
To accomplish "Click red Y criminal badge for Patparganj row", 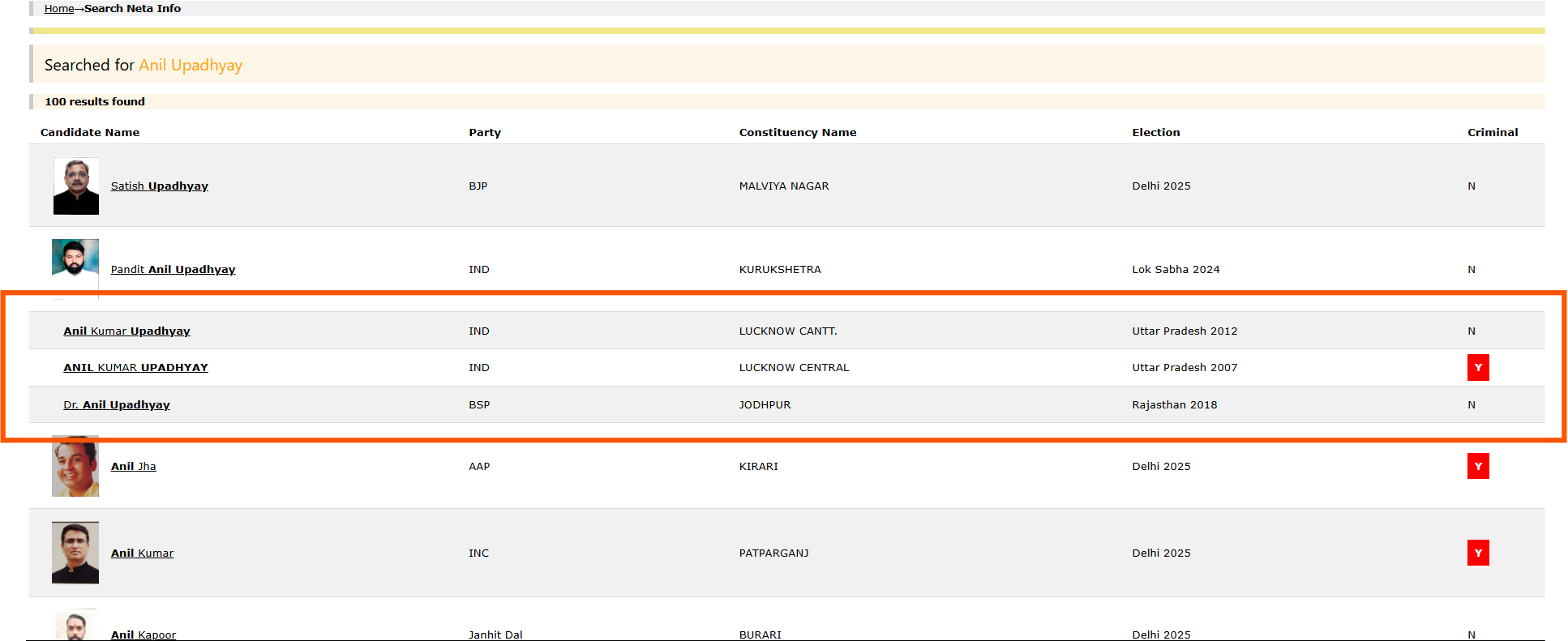I will pos(1477,553).
